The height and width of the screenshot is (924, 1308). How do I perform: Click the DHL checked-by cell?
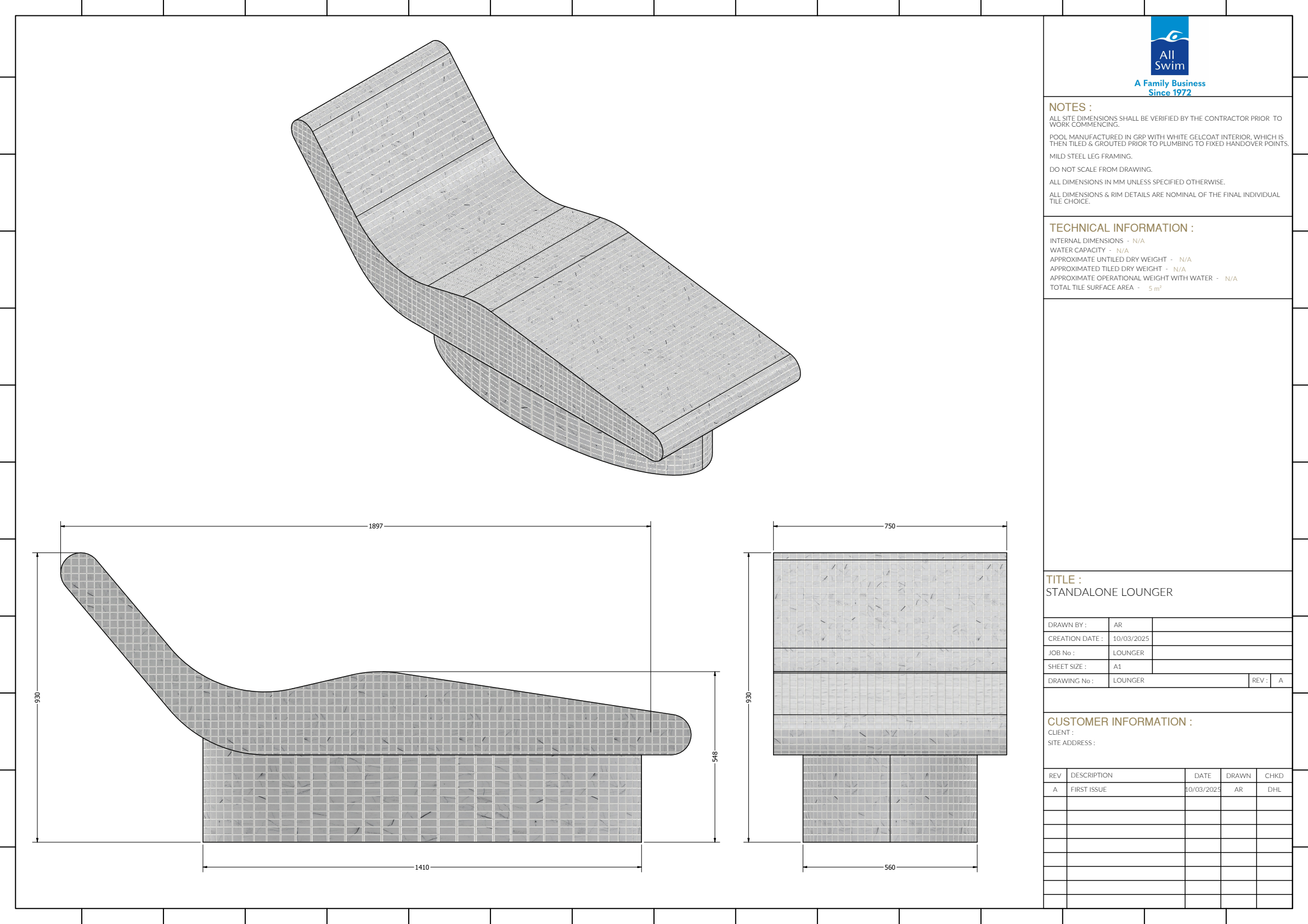pos(1274,790)
